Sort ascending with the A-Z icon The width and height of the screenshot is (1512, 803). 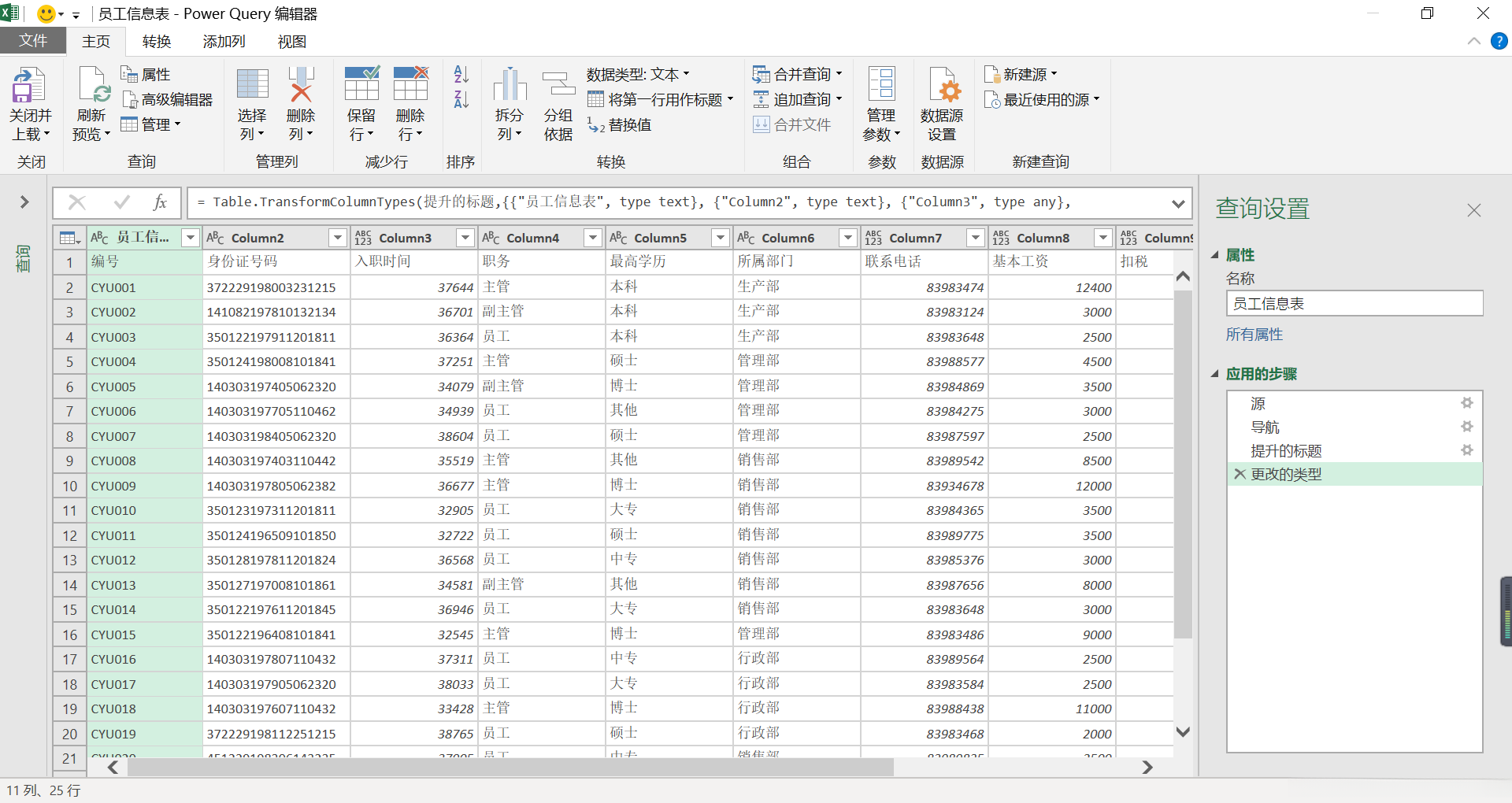tap(461, 75)
